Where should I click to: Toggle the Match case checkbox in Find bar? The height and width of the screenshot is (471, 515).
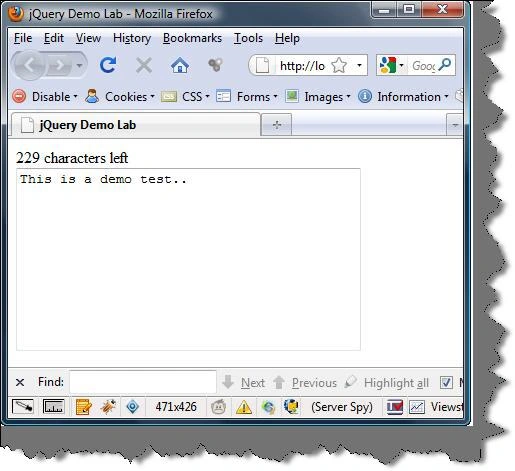click(x=446, y=382)
